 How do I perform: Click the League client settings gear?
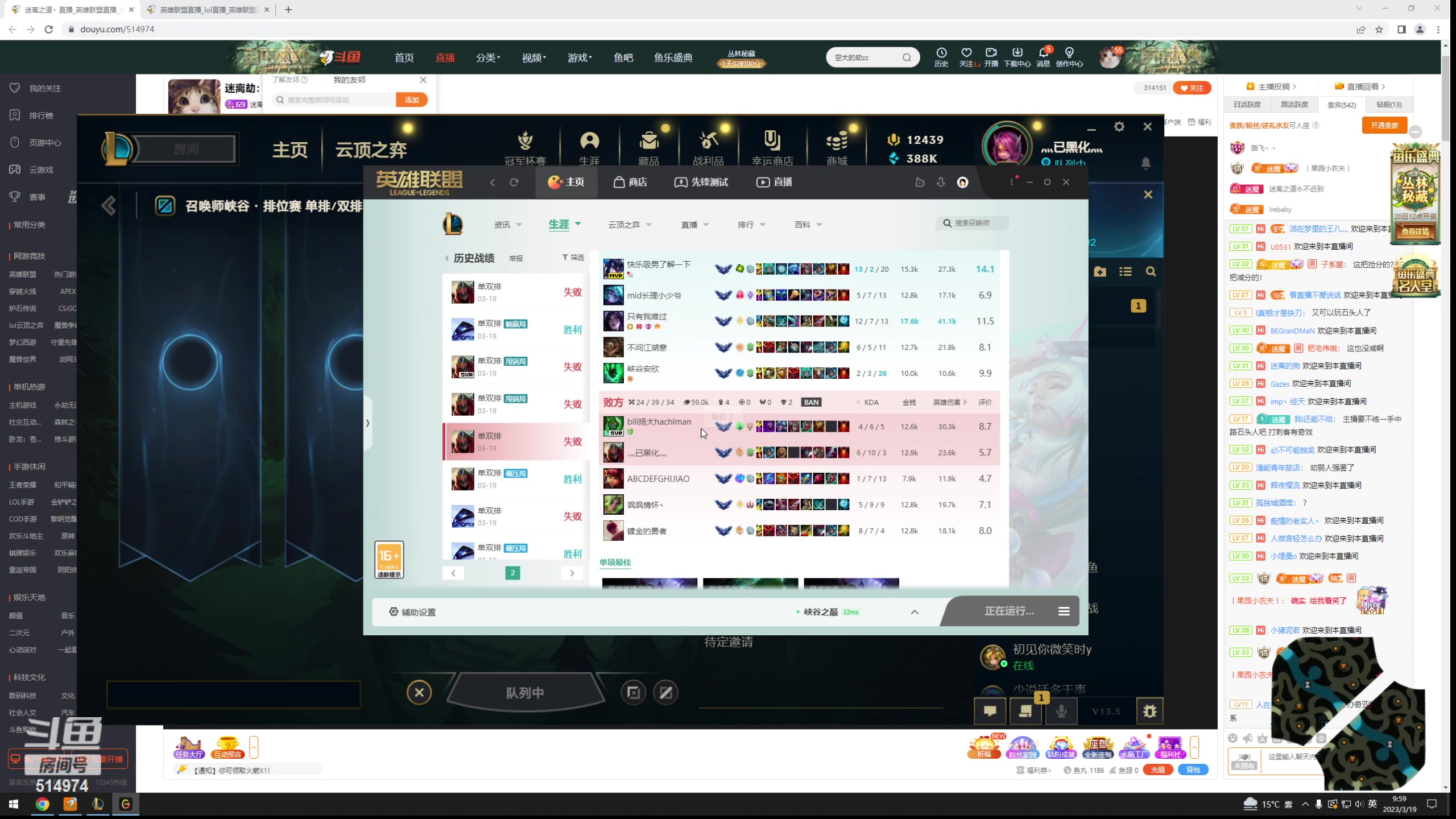1119,126
